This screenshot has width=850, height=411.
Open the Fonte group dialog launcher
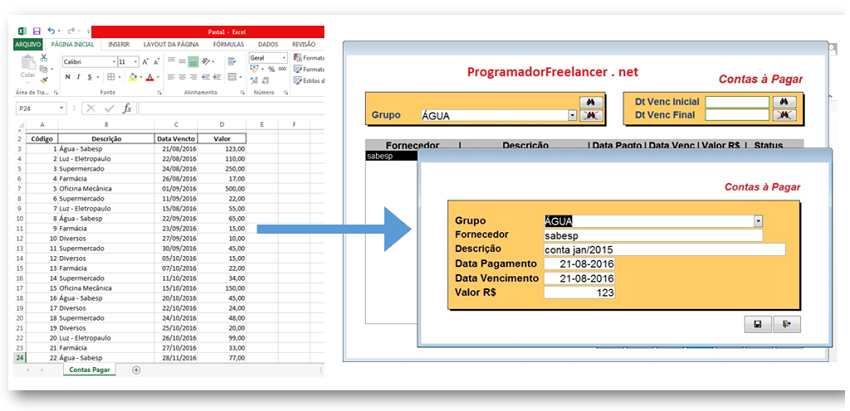tap(159, 92)
